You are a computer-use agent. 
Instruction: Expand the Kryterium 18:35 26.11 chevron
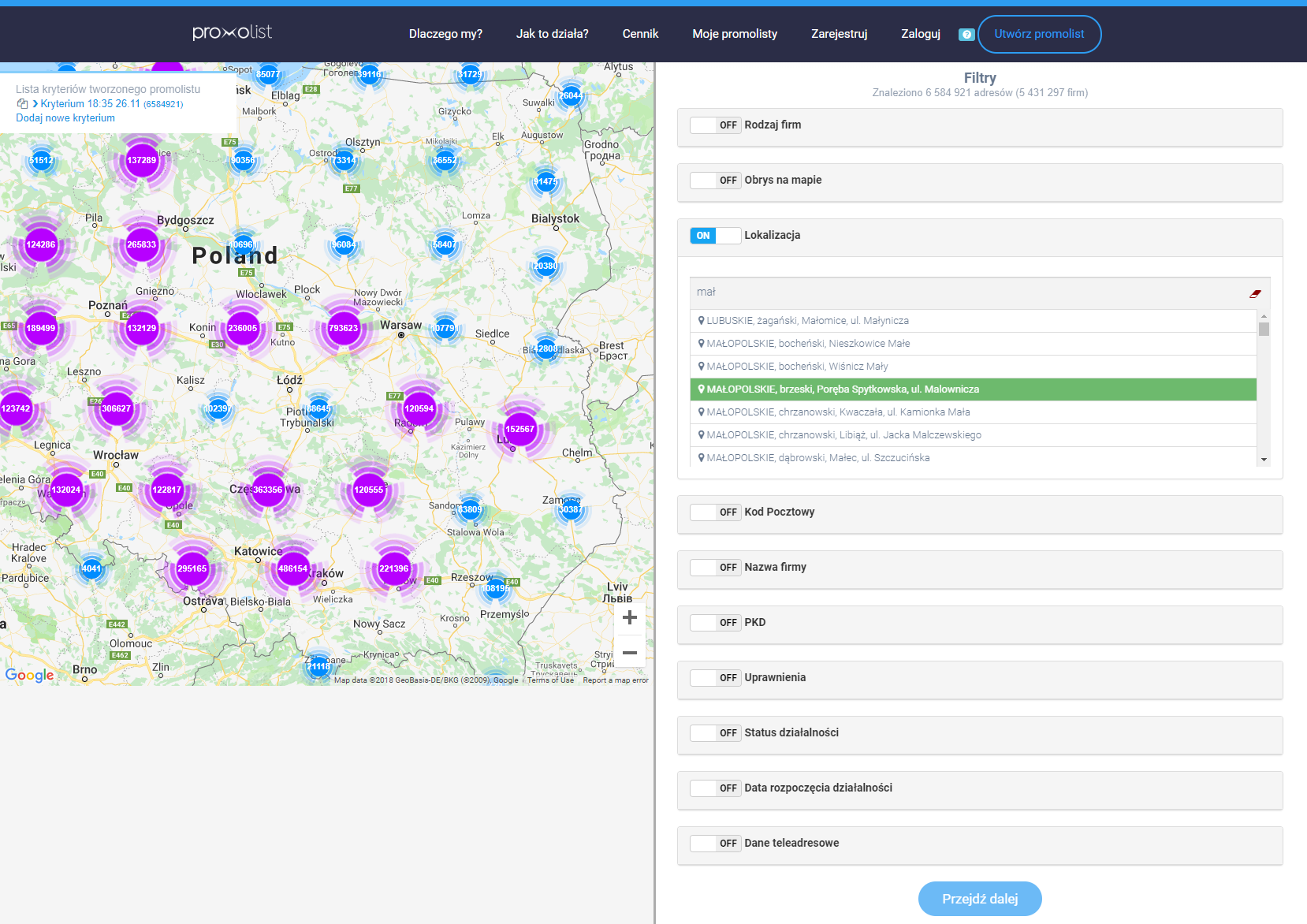click(x=35, y=104)
